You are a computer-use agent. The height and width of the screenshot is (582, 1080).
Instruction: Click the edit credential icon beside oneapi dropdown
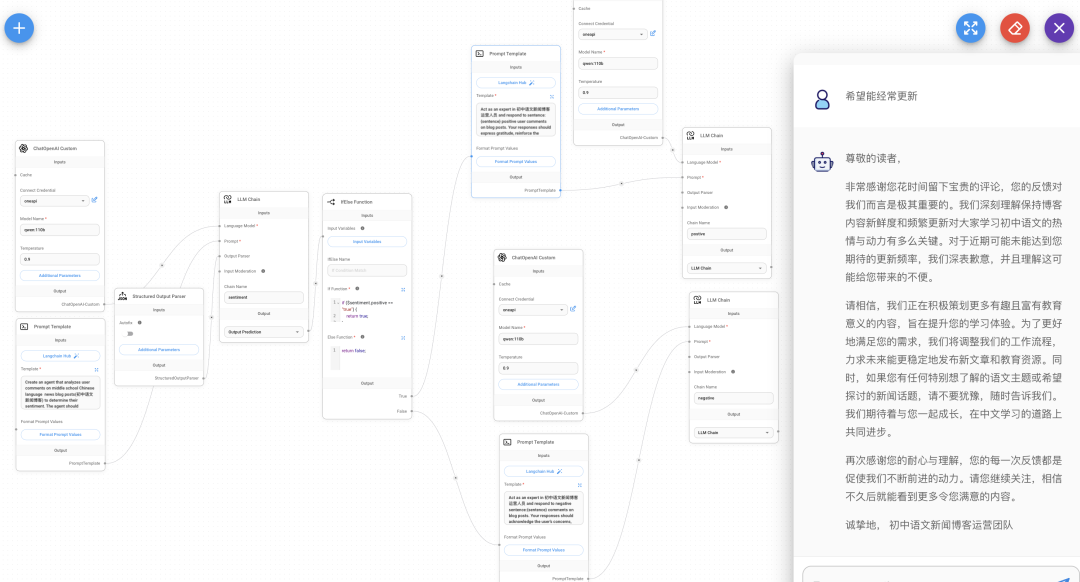point(93,201)
